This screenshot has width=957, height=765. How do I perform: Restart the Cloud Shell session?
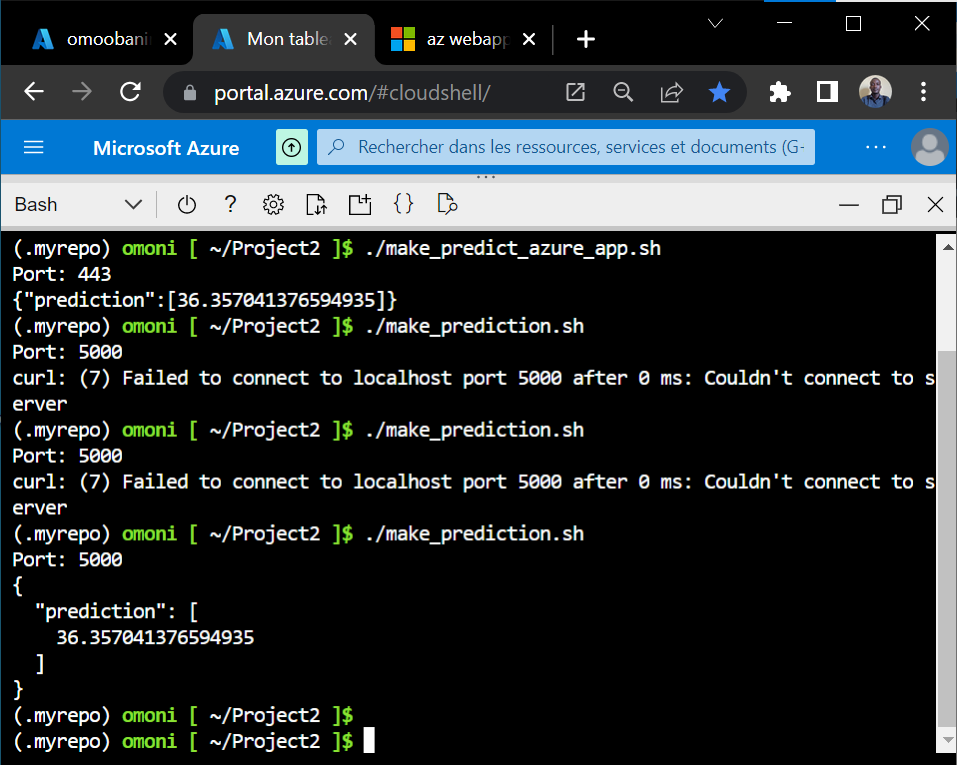(187, 204)
